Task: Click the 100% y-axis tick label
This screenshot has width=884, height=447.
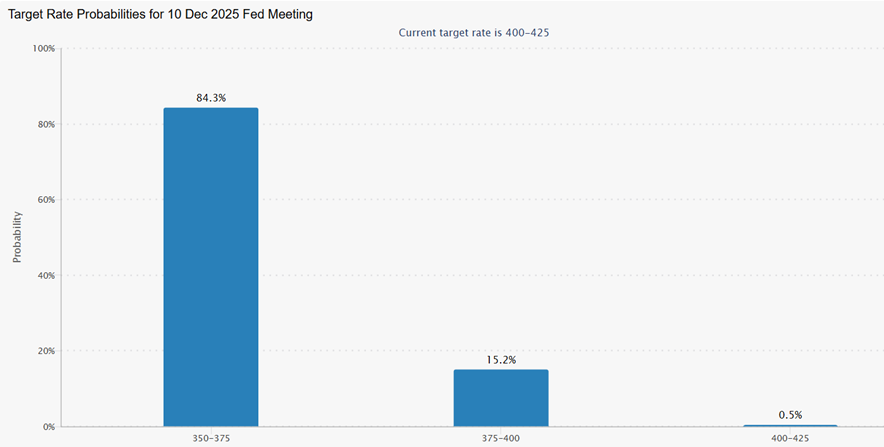Action: [x=44, y=49]
